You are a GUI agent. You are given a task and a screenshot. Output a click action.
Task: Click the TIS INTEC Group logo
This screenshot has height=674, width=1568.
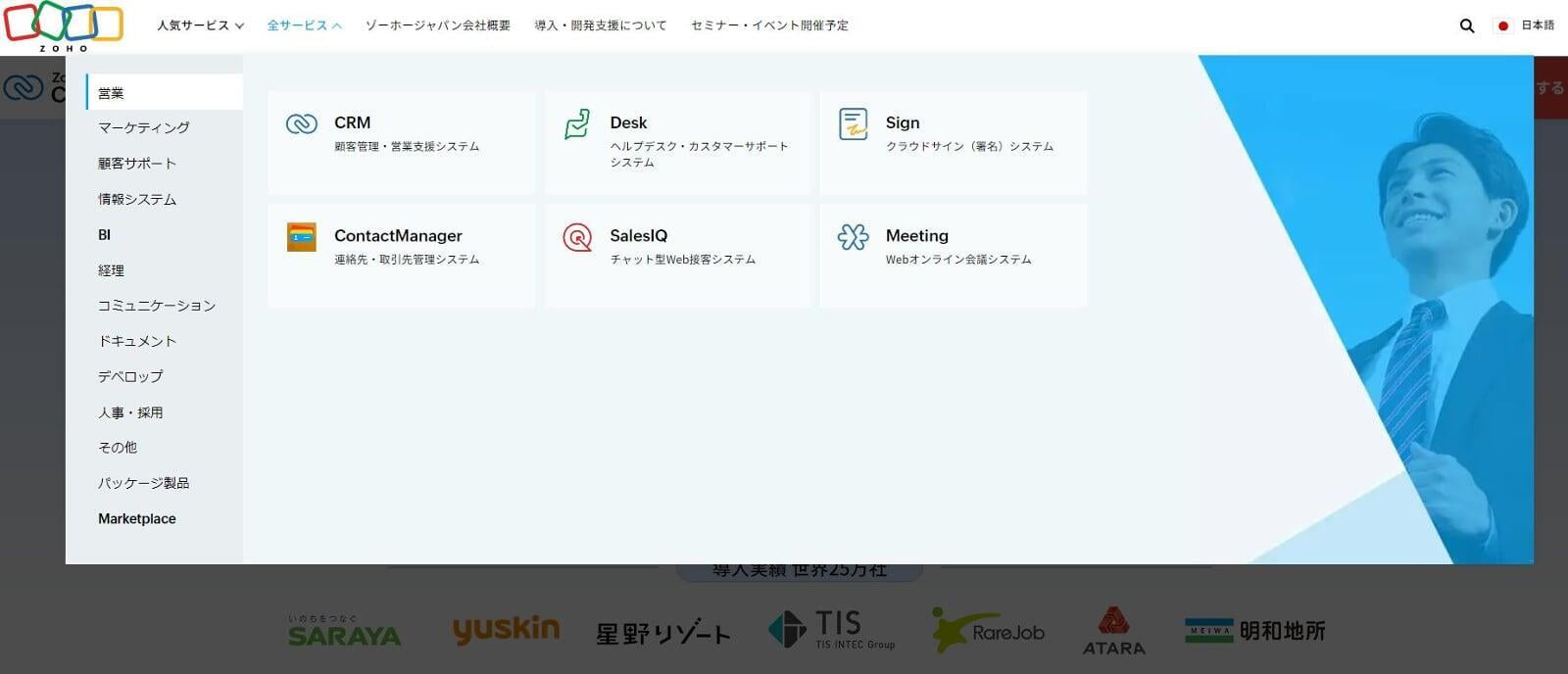[x=831, y=630]
